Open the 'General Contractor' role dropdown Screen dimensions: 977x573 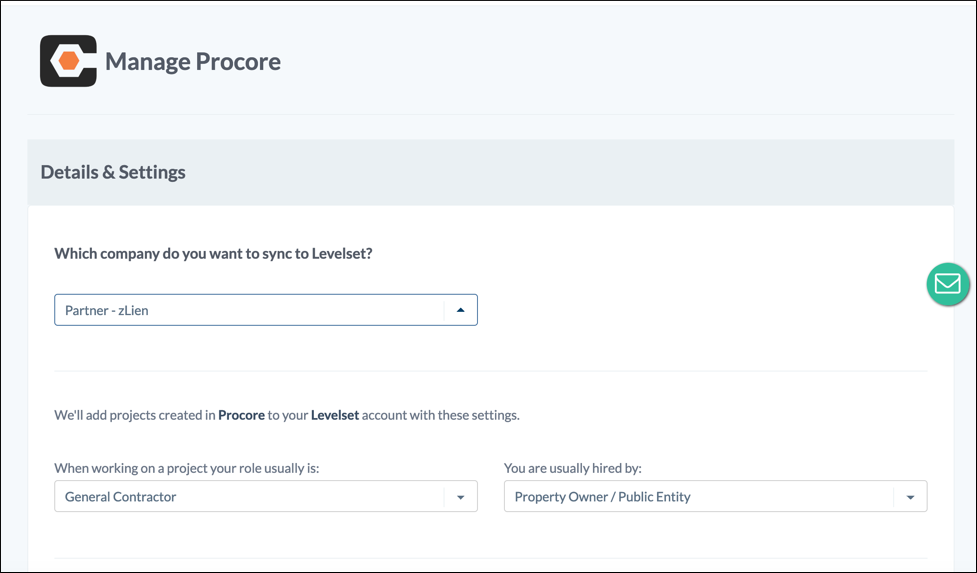pyautogui.click(x=266, y=496)
